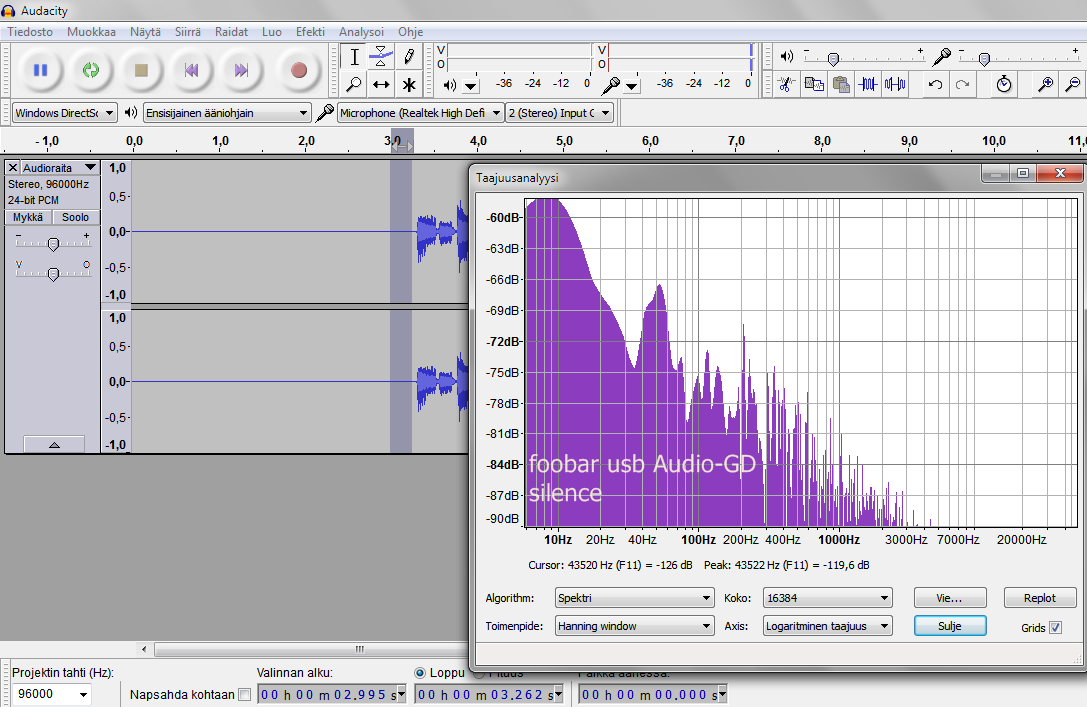Select the Time Shift arrows tool
Viewport: 1087px width, 707px height.
(x=381, y=85)
